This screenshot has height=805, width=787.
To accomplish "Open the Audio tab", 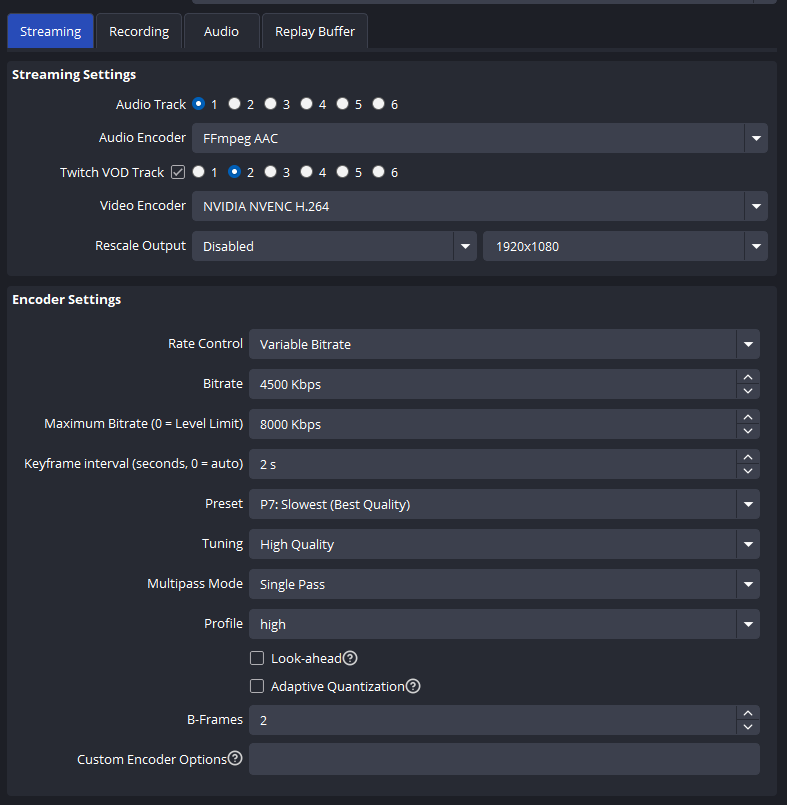I will [221, 31].
